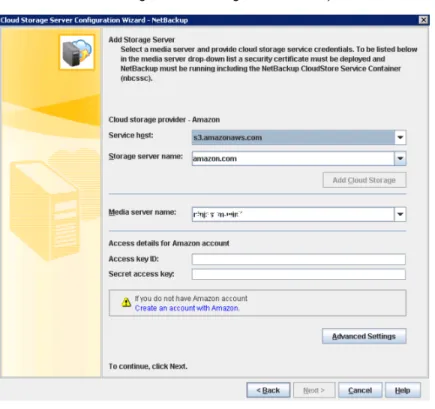Click the Media server name label

pyautogui.click(x=142, y=212)
